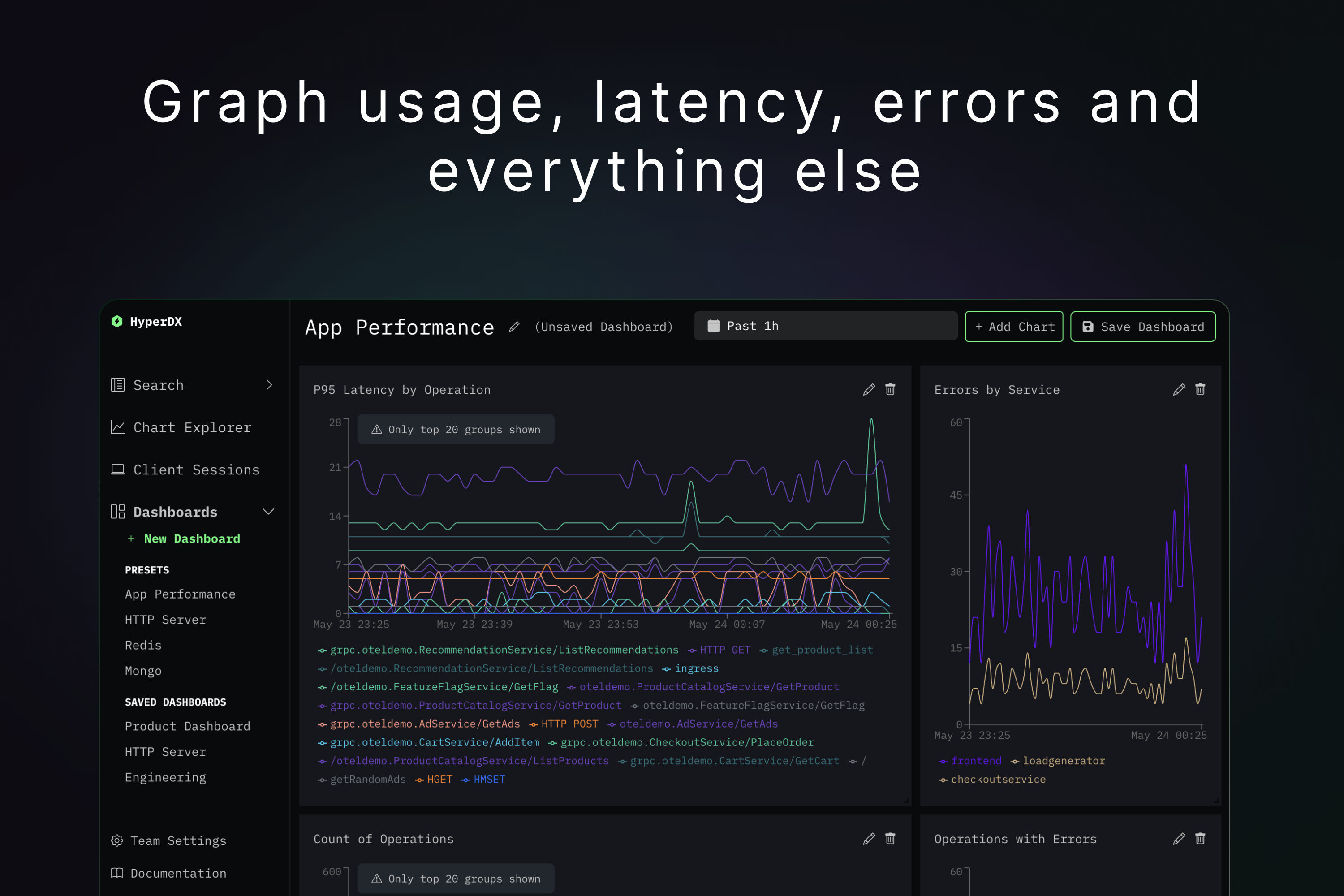Select the App Performance preset
1344x896 pixels.
coord(180,594)
